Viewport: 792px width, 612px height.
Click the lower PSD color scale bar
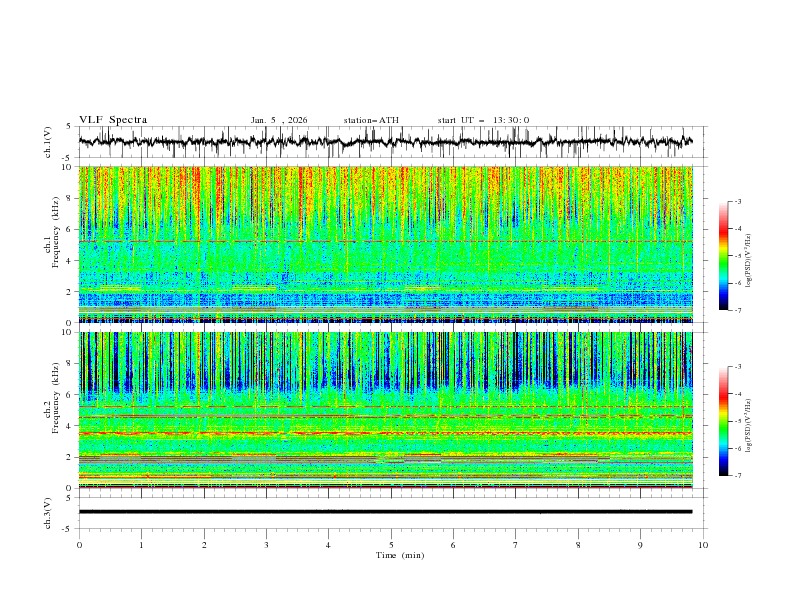tap(724, 421)
